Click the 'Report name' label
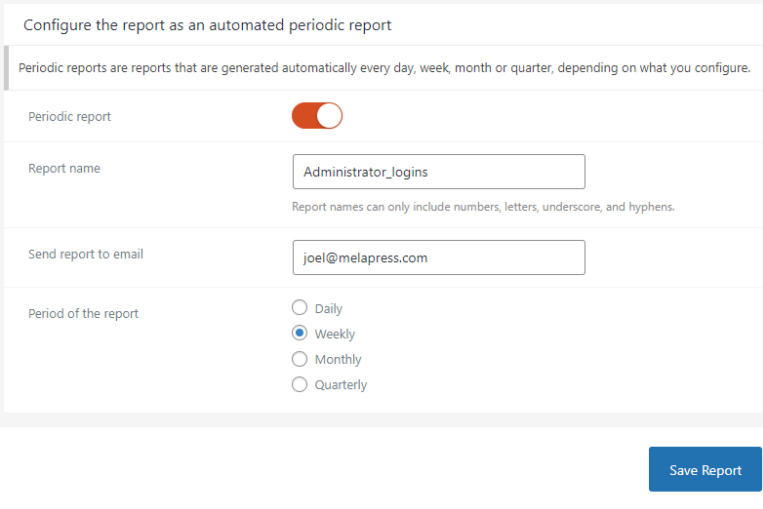Image resolution: width=763 pixels, height=509 pixels. [x=64, y=168]
